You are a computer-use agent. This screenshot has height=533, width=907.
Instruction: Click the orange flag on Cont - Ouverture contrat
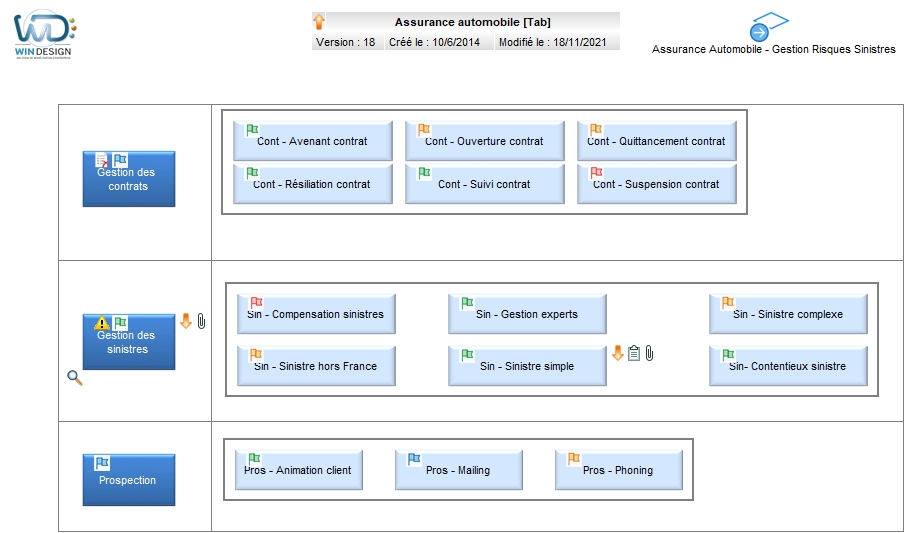click(424, 130)
